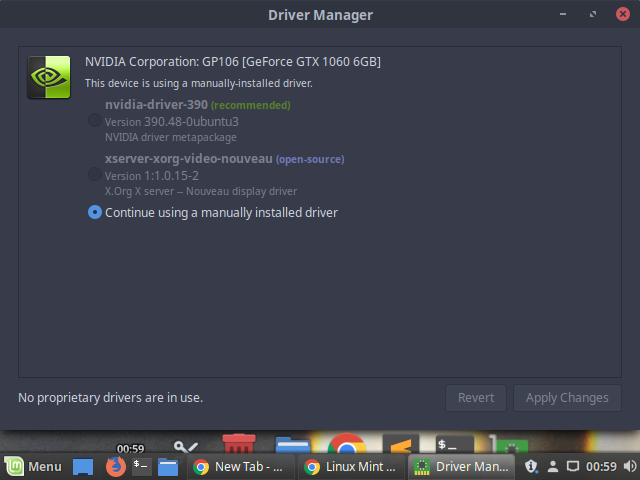
Task: Click the Version 1:1.0.15-2 text
Action: tap(152, 176)
